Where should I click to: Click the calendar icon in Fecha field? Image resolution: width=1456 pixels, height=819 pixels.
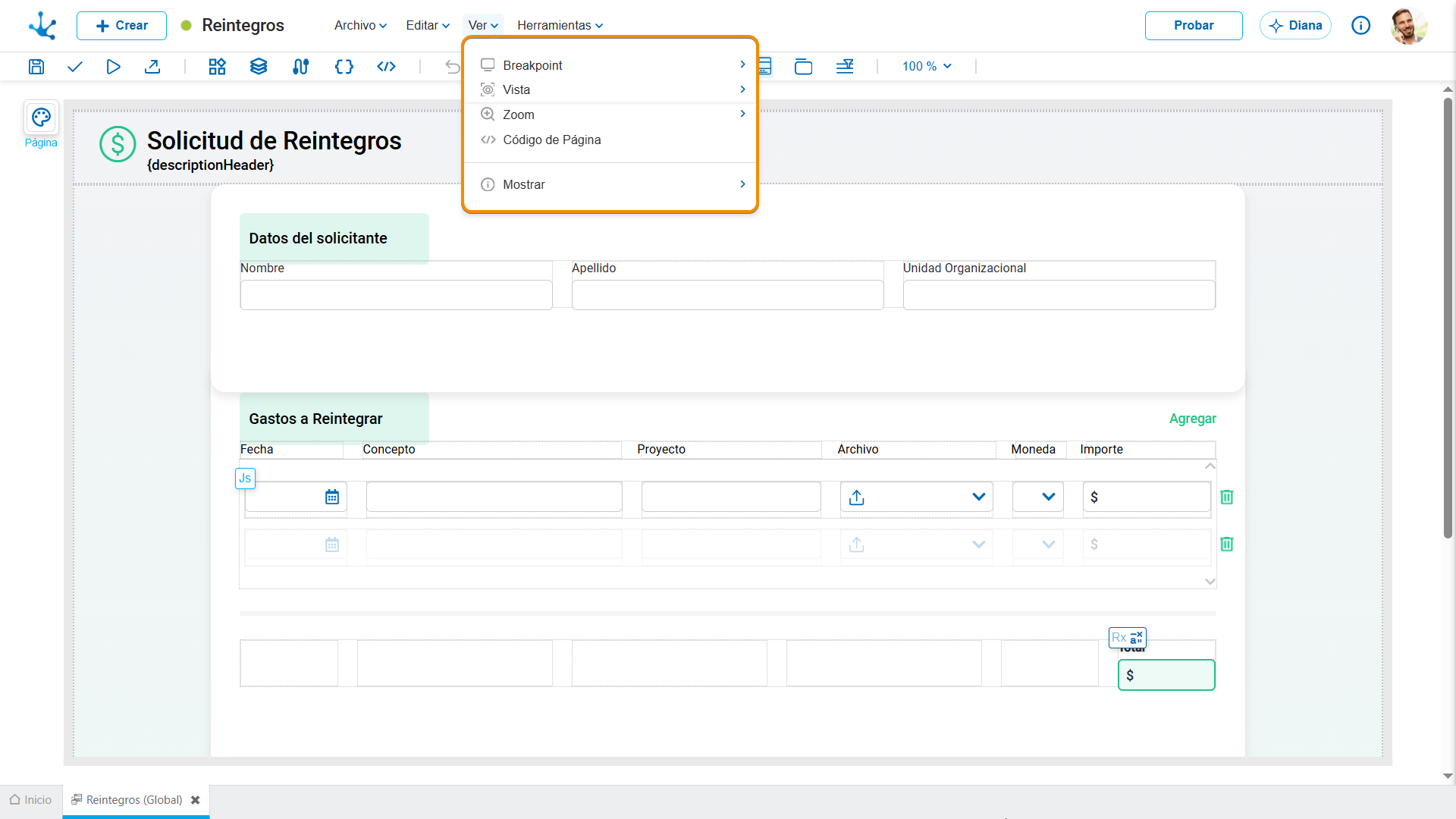[332, 497]
